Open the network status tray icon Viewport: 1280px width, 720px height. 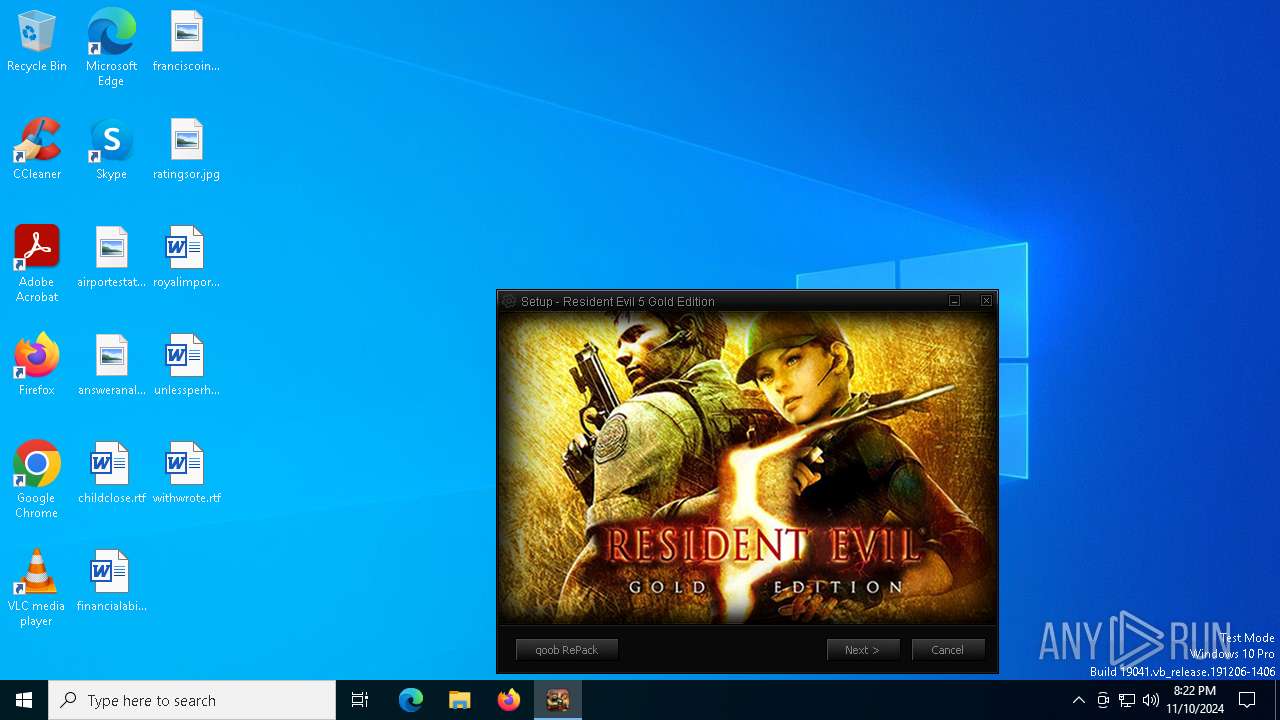coord(1127,700)
